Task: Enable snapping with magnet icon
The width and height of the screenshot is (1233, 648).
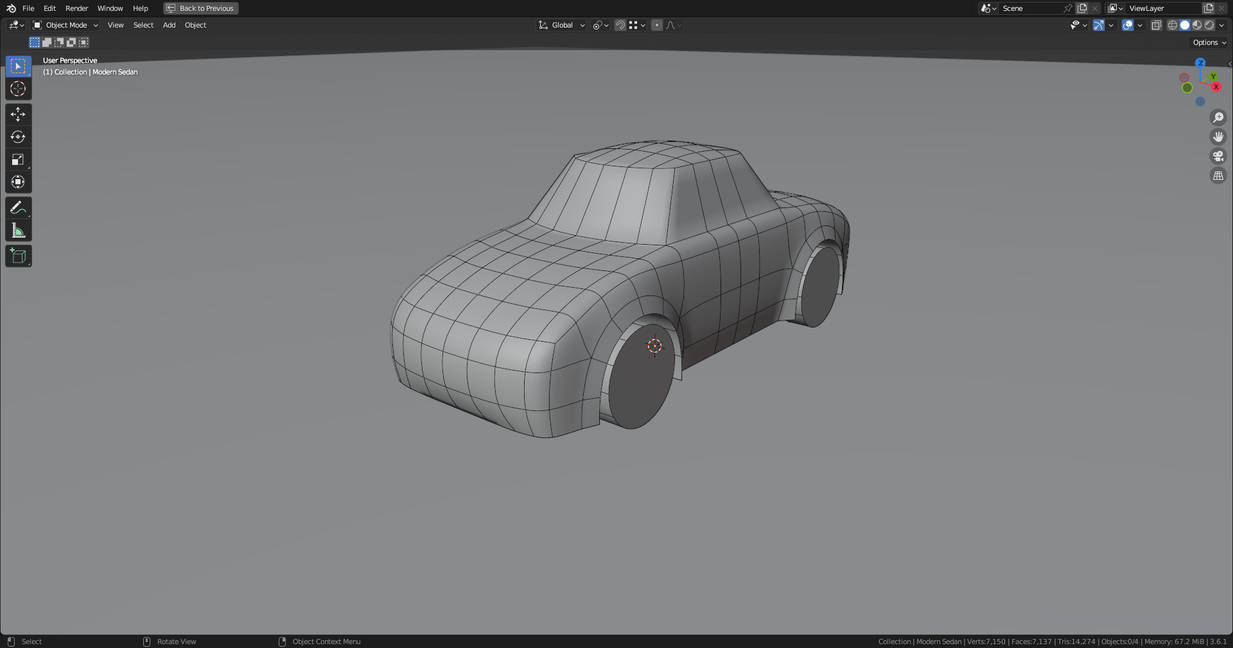Action: (x=620, y=25)
